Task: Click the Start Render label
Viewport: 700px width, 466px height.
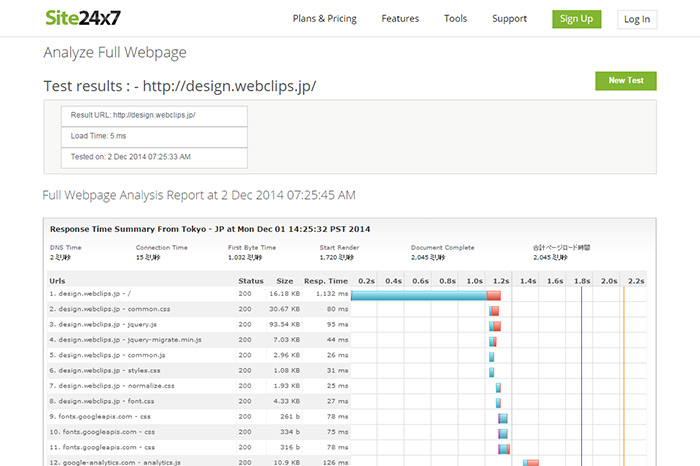Action: click(339, 247)
